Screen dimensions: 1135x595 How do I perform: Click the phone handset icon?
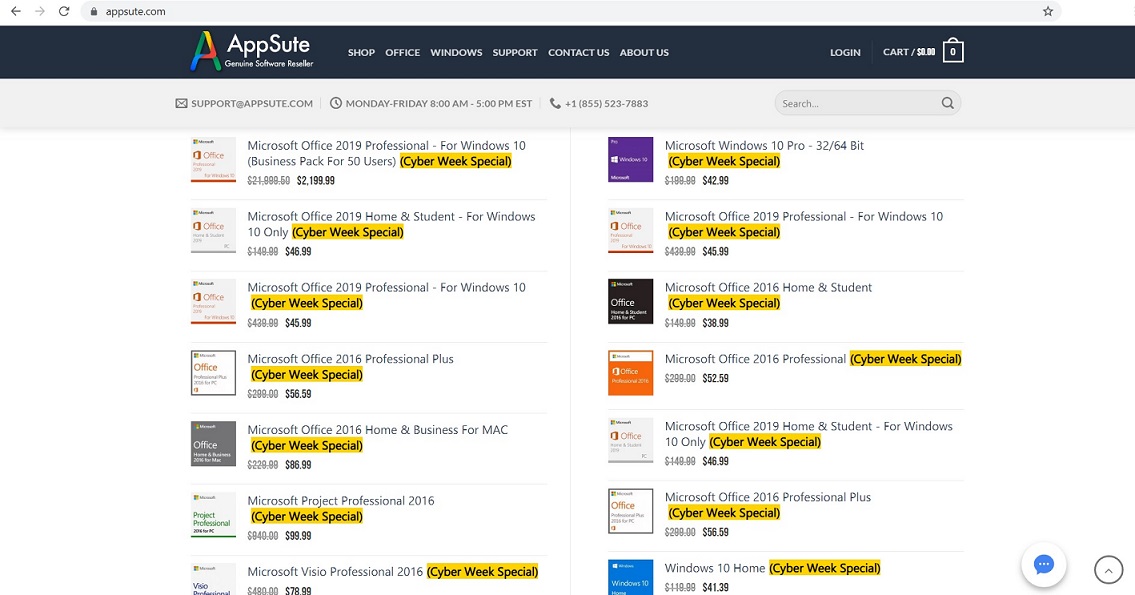pos(555,104)
